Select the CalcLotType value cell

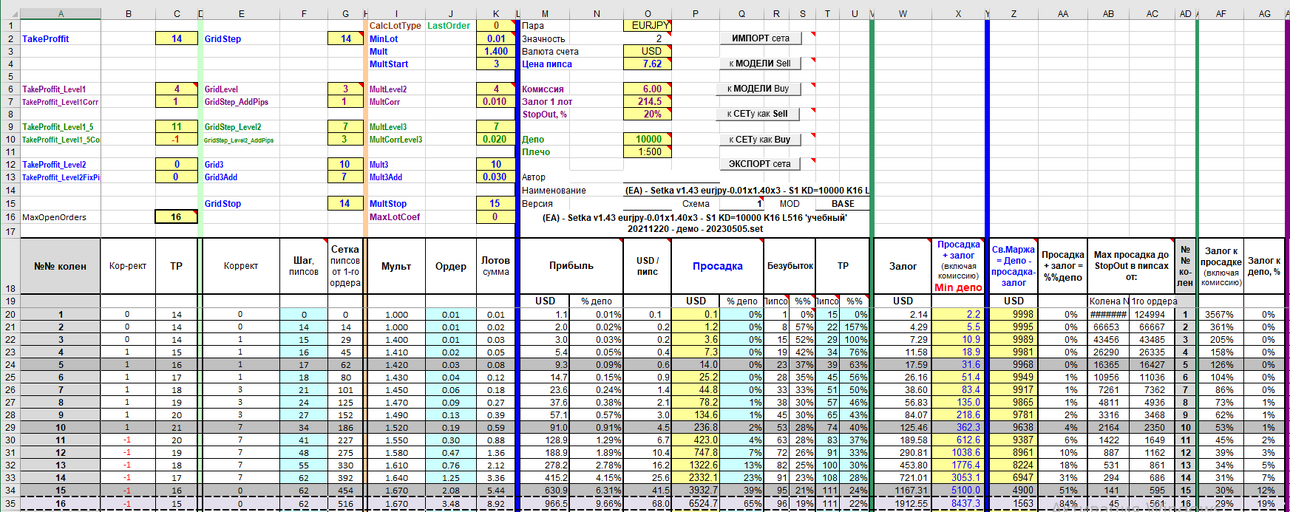tap(494, 25)
